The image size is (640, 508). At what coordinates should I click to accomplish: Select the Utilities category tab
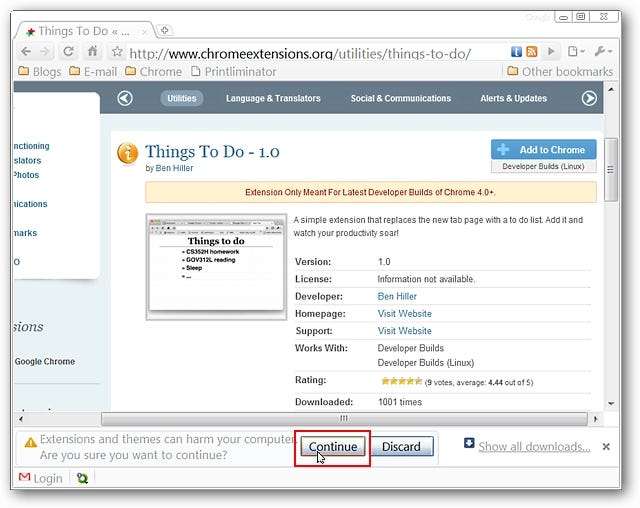tap(182, 98)
